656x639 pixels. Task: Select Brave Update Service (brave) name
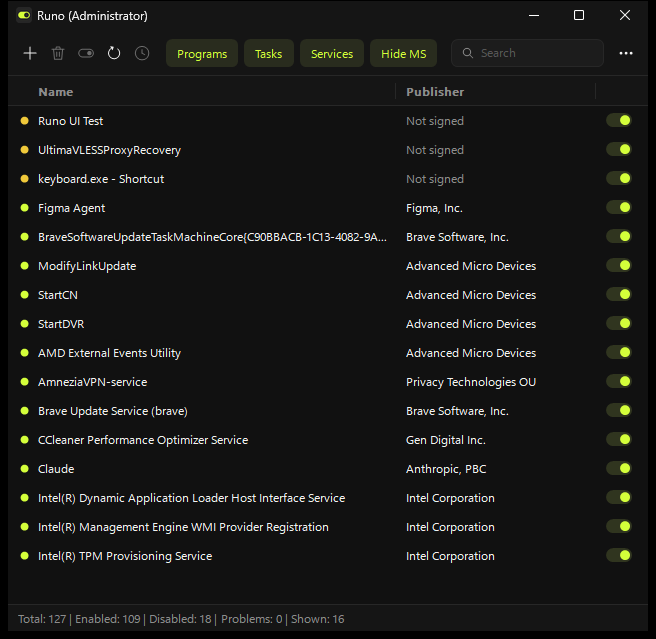coord(113,411)
